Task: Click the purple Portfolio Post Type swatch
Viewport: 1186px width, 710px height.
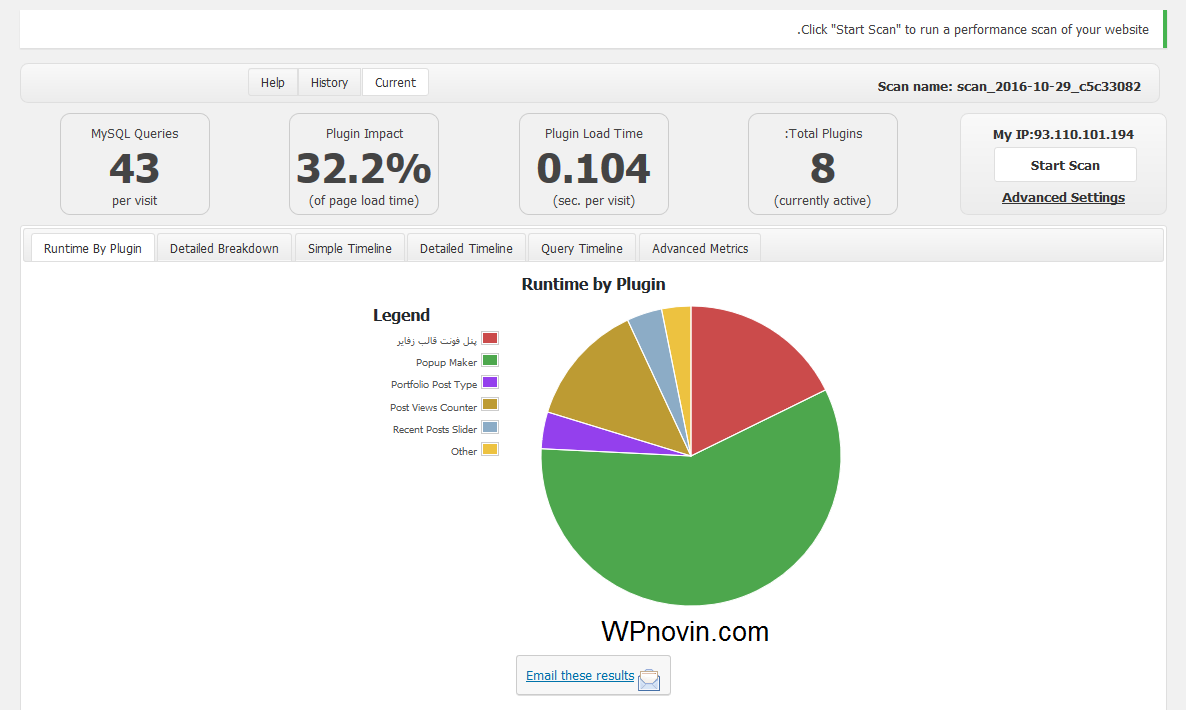Action: pyautogui.click(x=490, y=382)
